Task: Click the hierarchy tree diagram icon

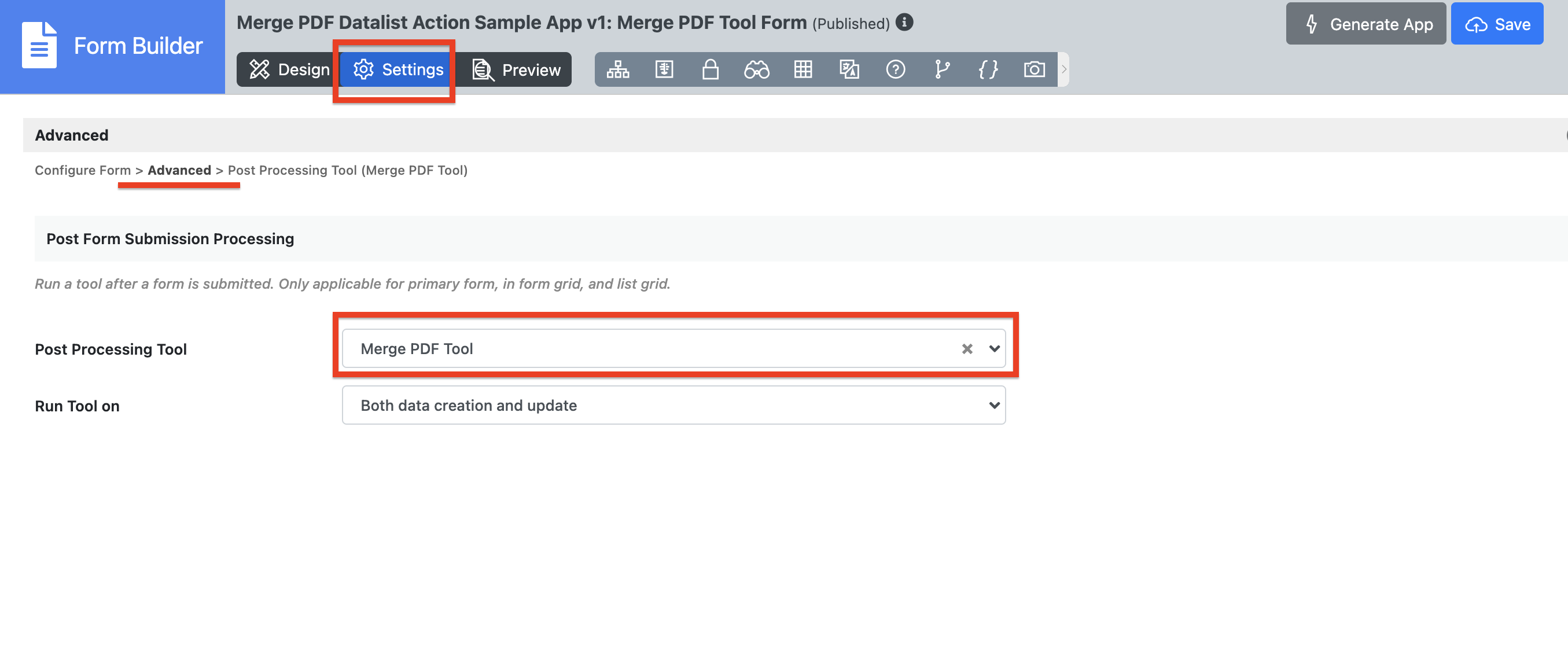Action: pos(618,69)
